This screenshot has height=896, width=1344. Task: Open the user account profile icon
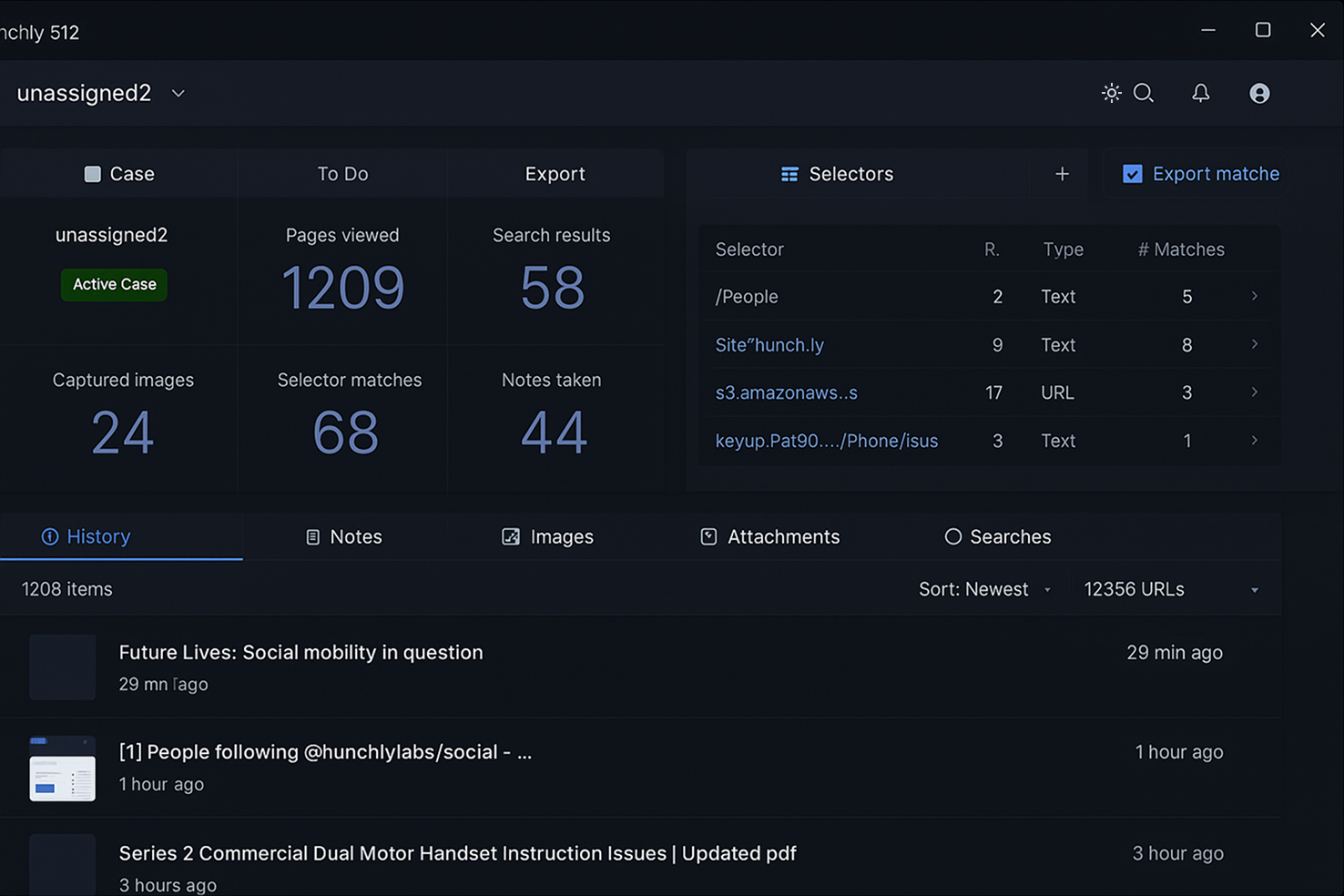click(x=1259, y=93)
